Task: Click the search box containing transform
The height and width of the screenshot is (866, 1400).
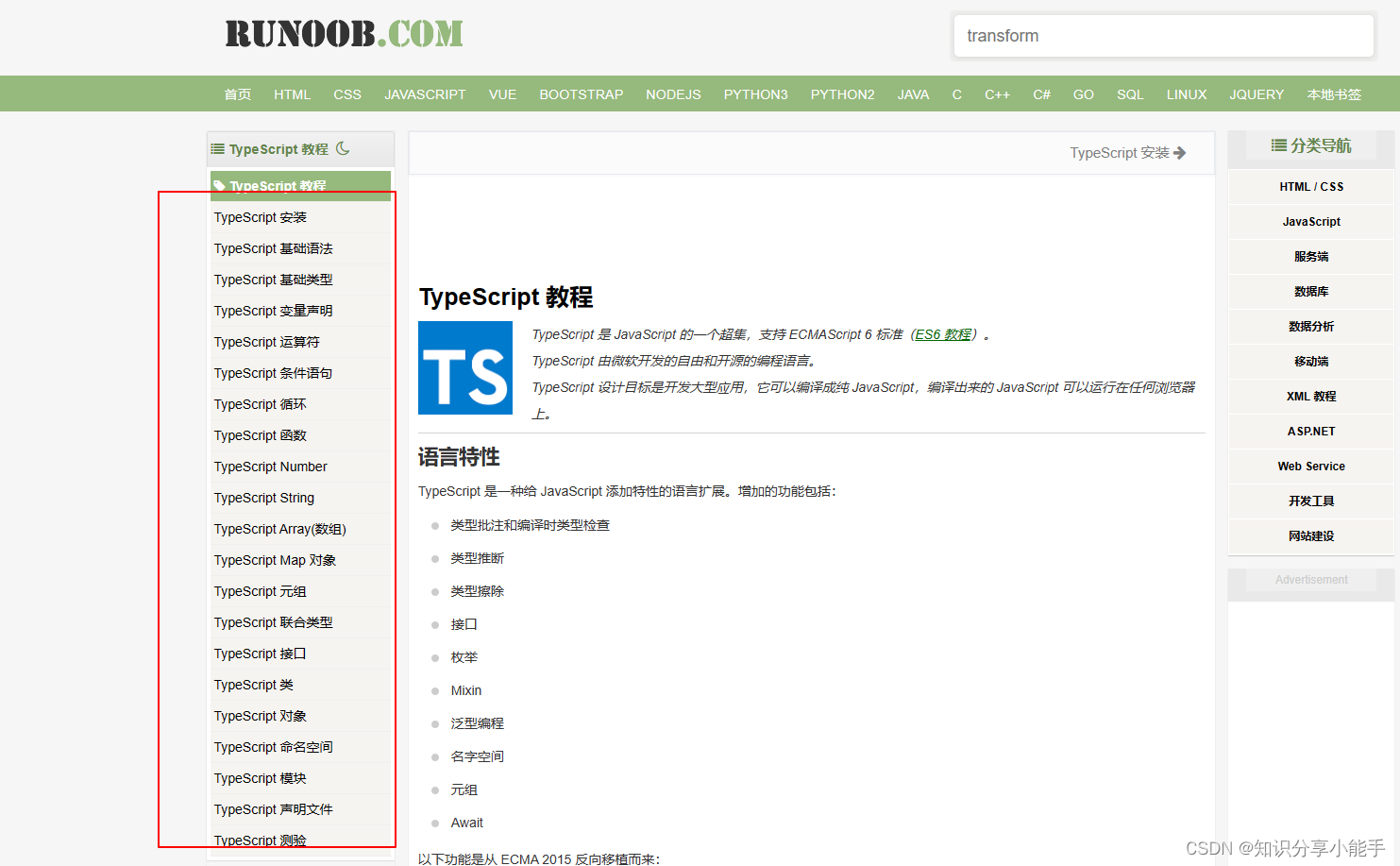Action: 1163,35
